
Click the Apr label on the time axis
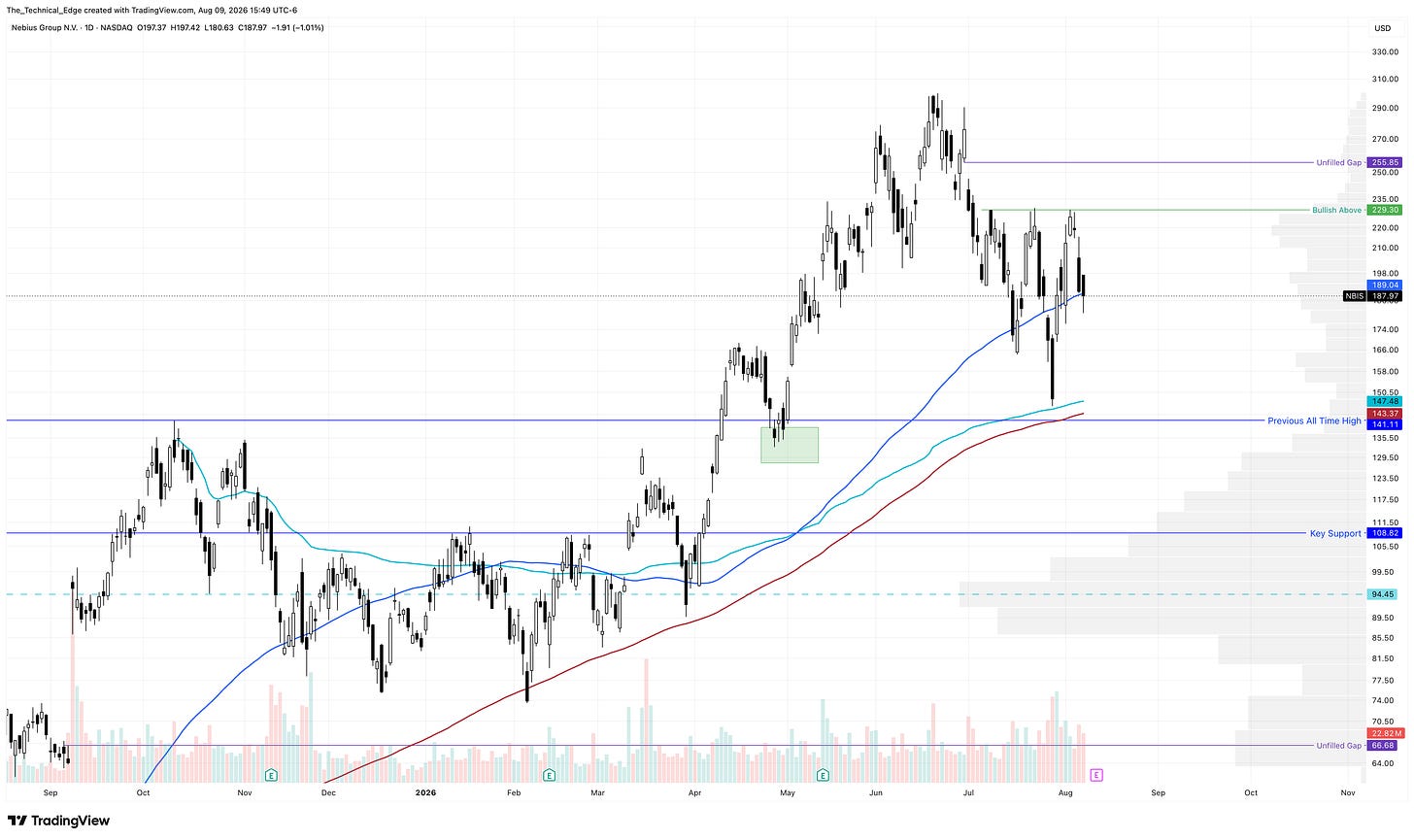(x=694, y=792)
